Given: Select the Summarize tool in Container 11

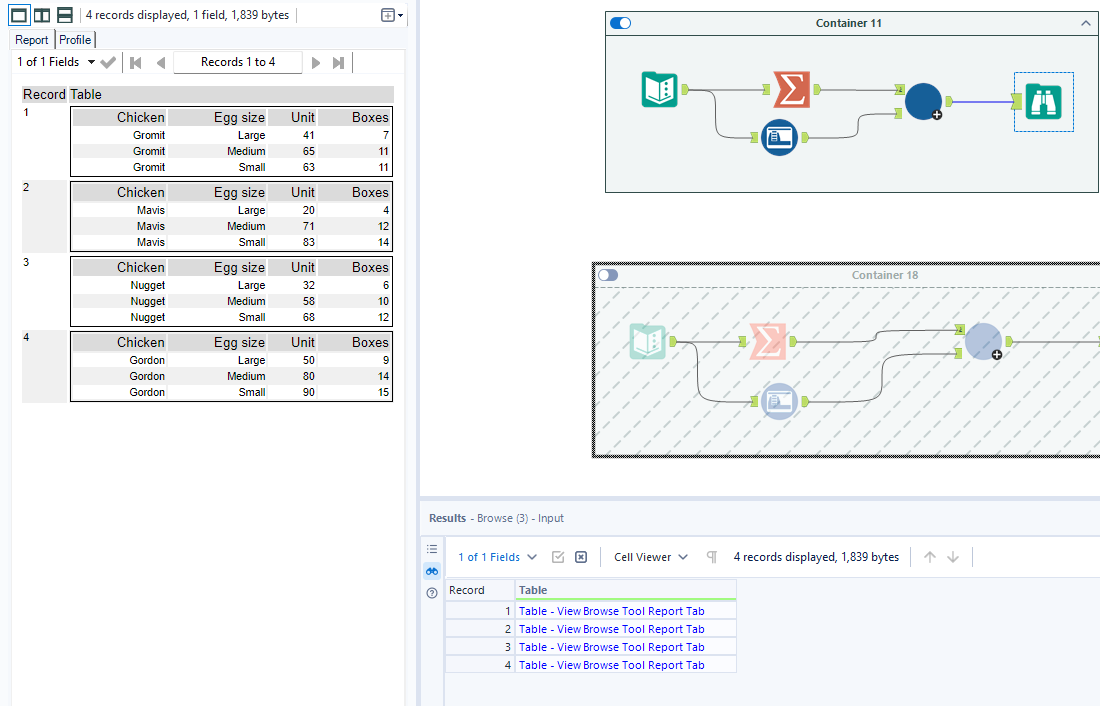Looking at the screenshot, I should [791, 89].
